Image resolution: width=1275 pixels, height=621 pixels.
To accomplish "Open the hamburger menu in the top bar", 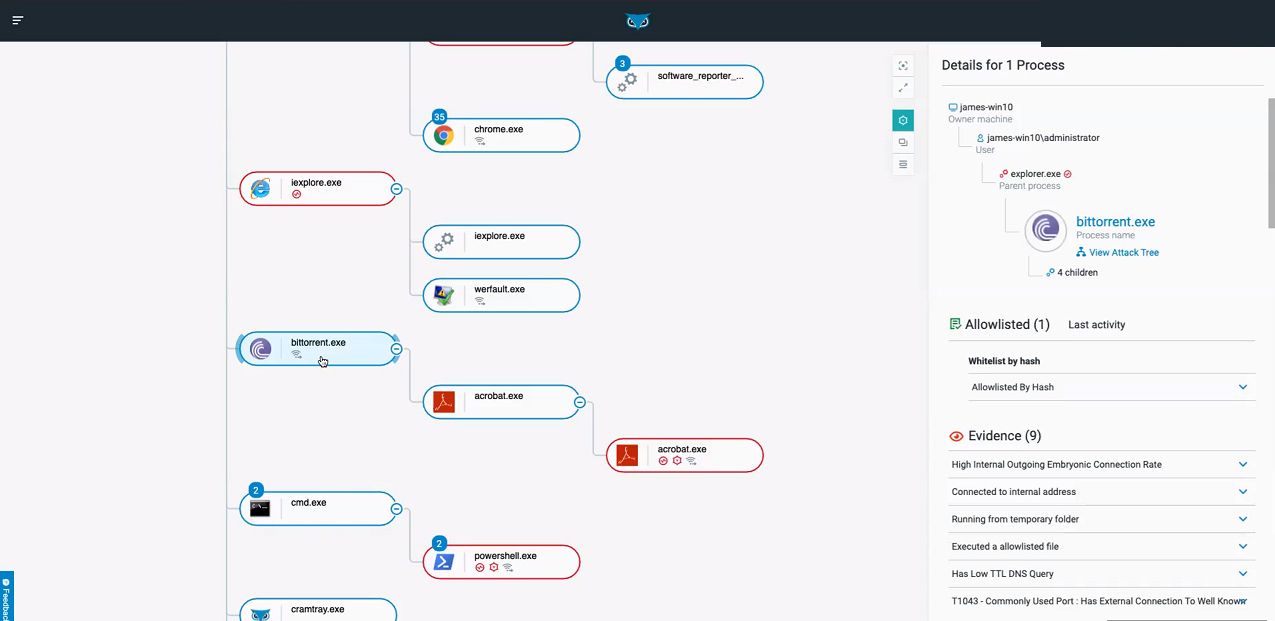I will point(18,20).
